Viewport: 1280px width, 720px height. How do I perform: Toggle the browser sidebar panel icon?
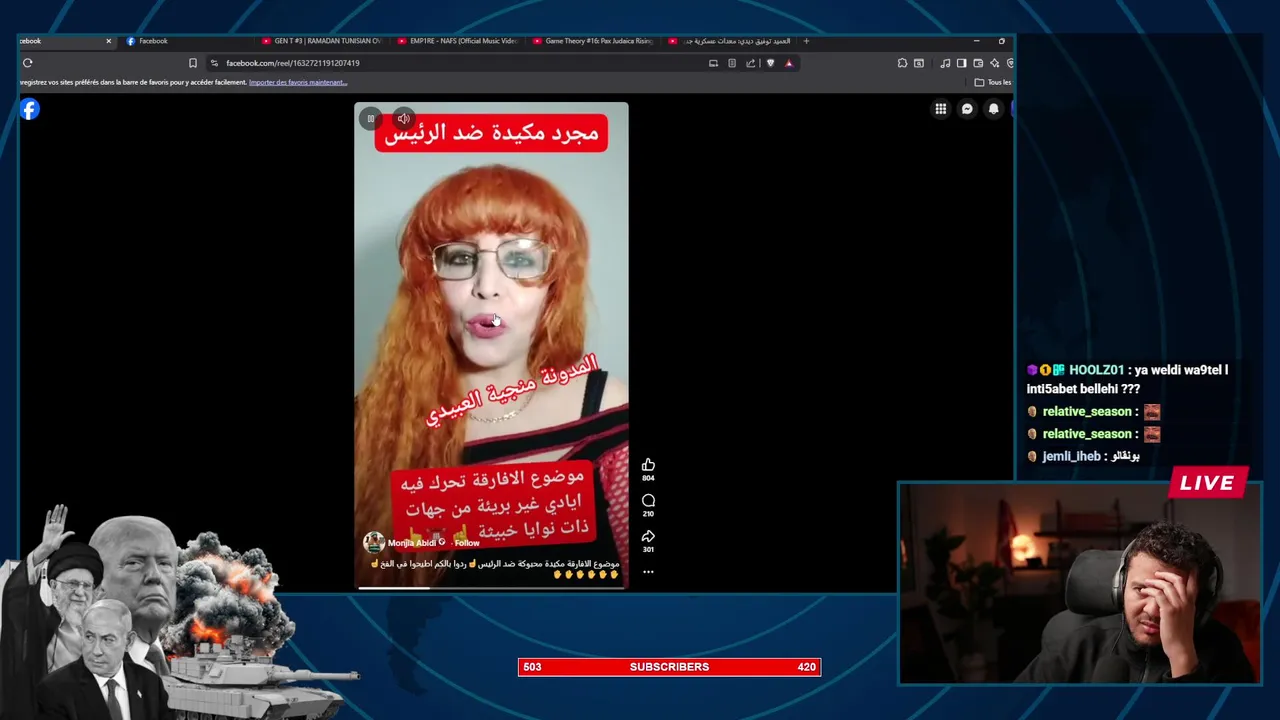(x=962, y=63)
